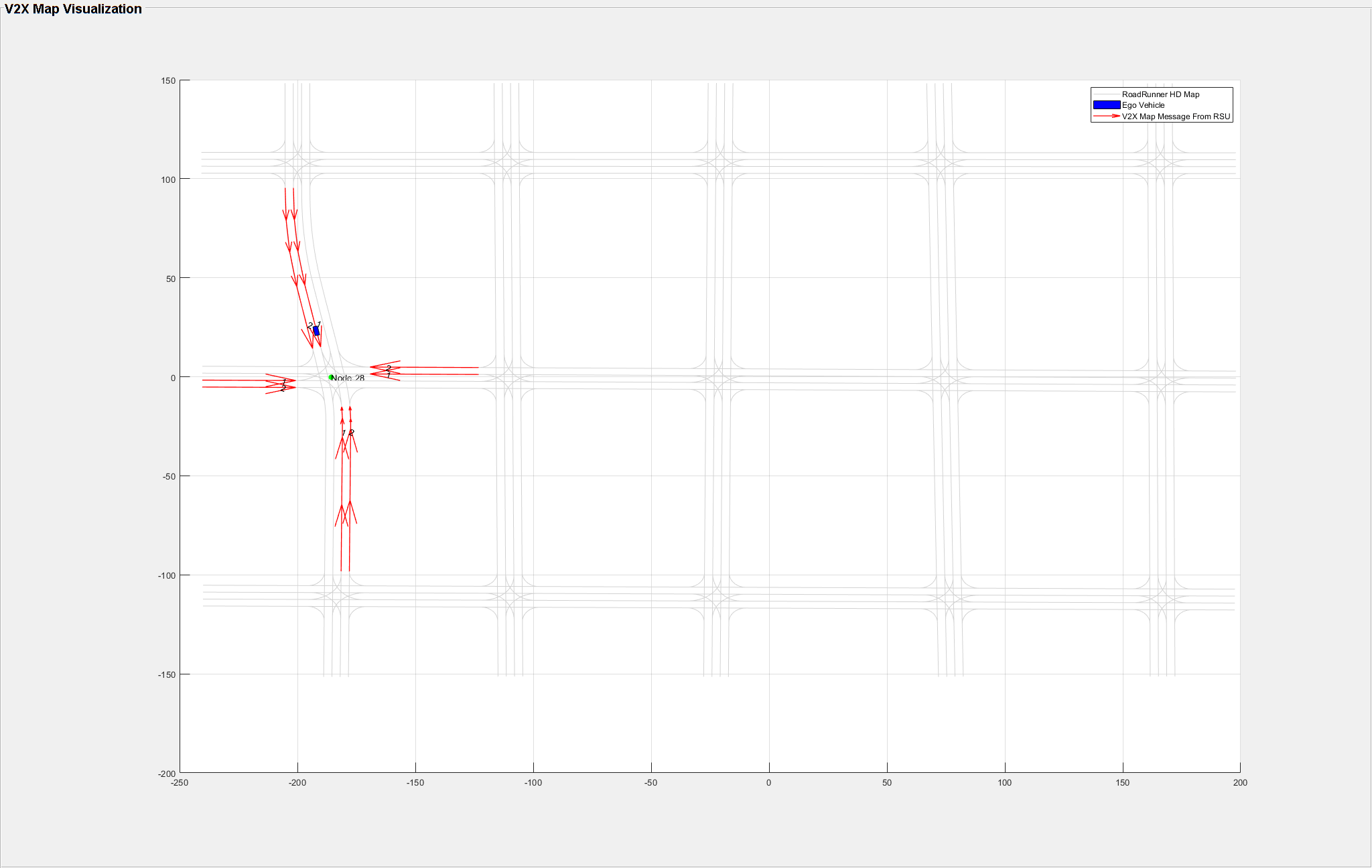Toggle the Ego Vehicle legend entry
This screenshot has width=1372, height=868.
point(1143,105)
